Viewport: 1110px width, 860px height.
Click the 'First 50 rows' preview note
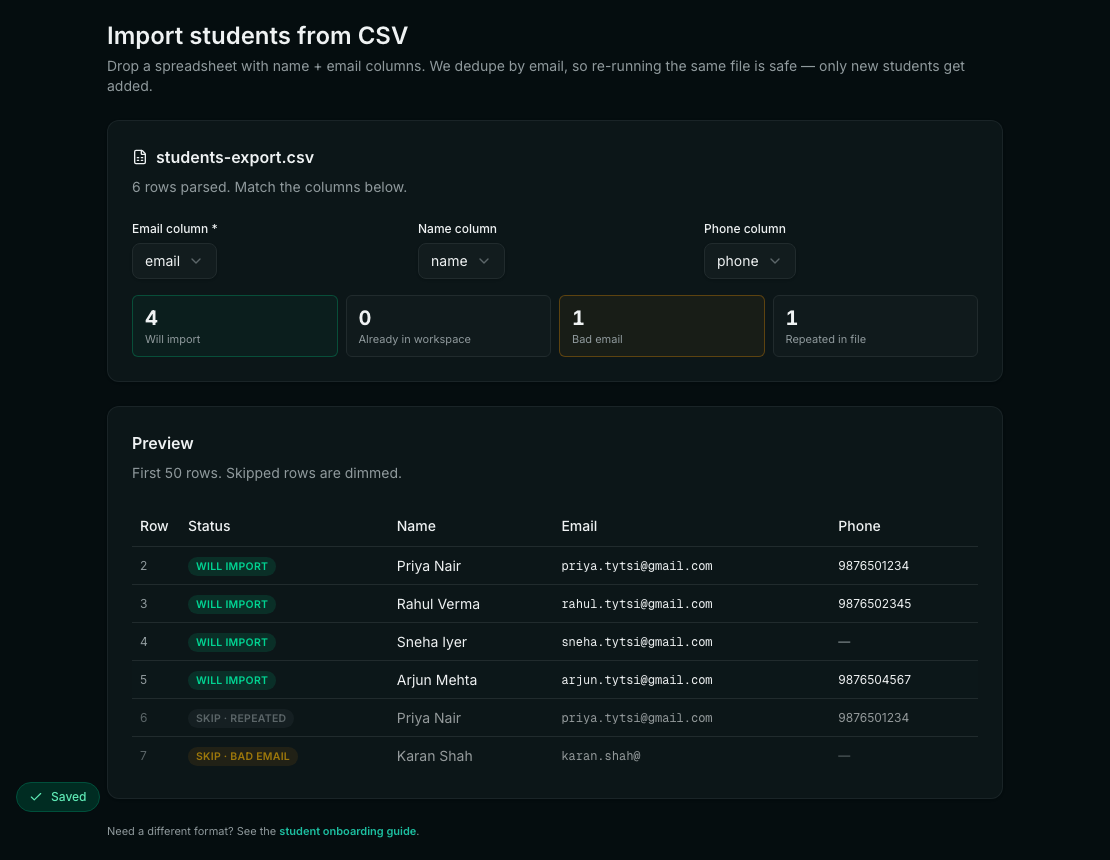tap(266, 473)
